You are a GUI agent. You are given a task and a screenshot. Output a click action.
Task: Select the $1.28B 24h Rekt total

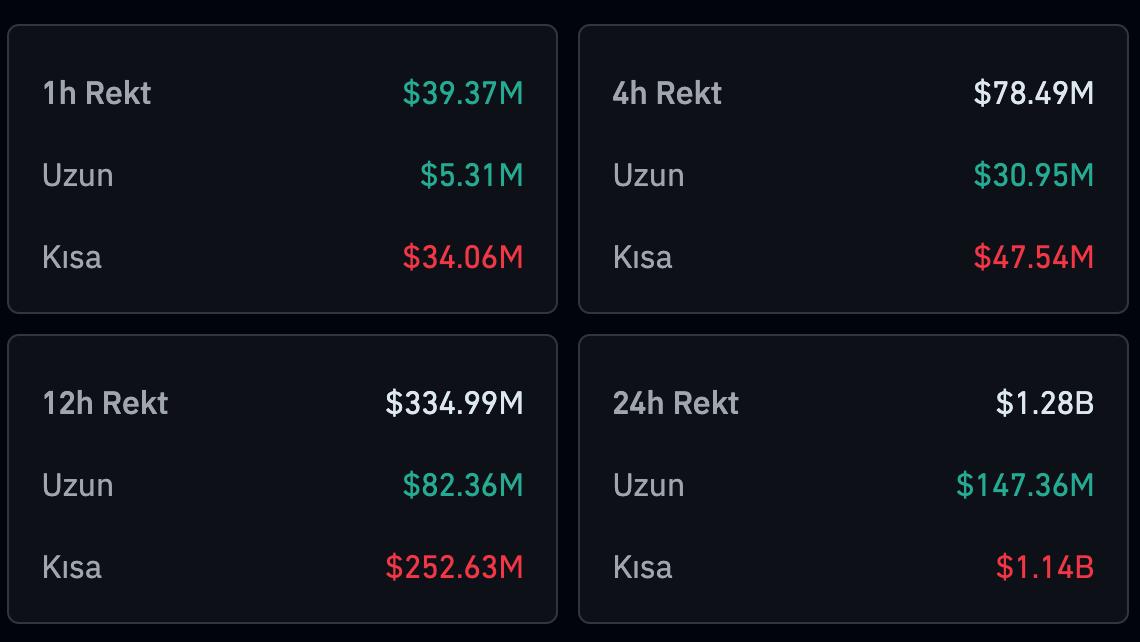(1045, 403)
